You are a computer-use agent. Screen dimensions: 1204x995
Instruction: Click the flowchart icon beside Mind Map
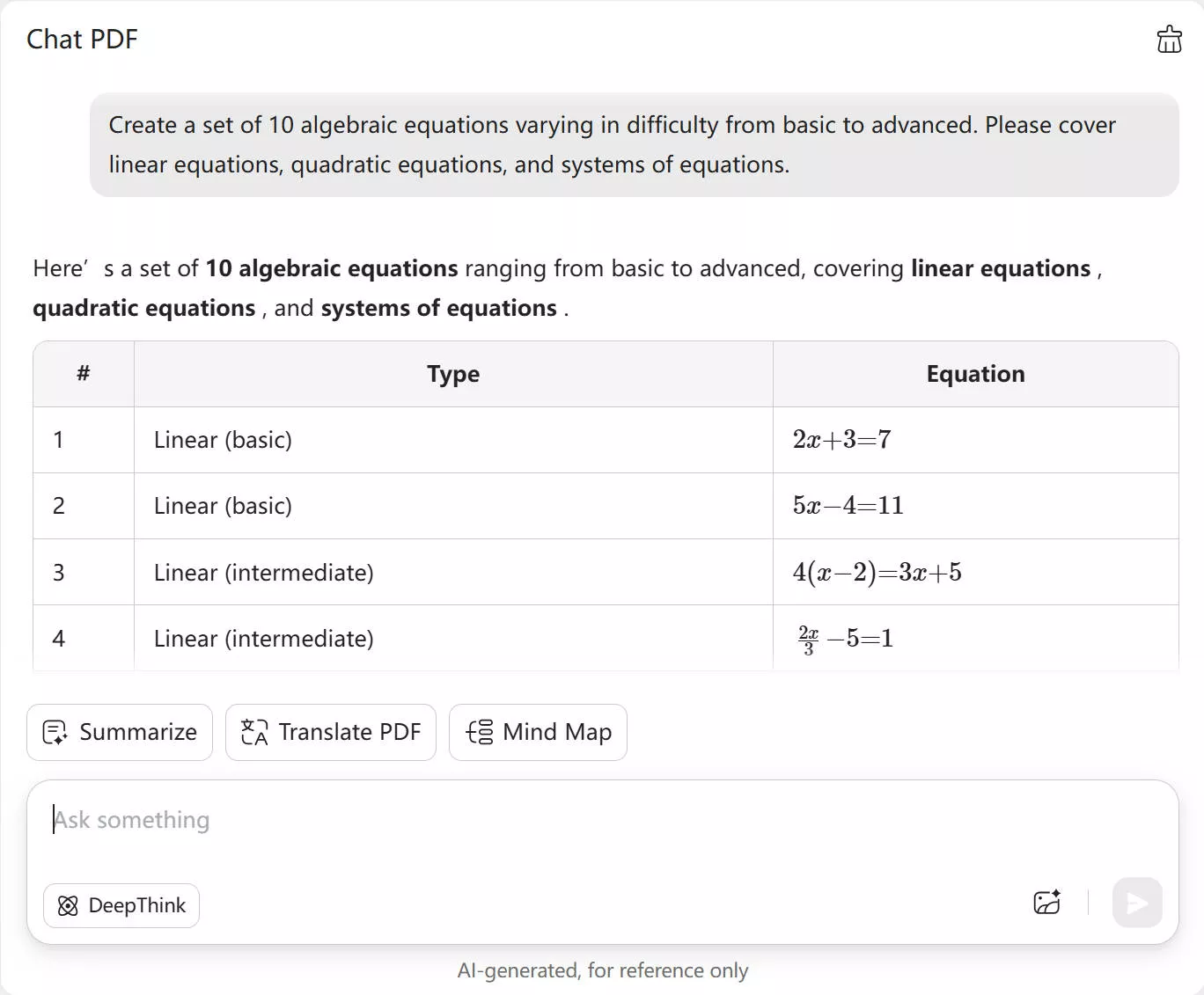(x=478, y=732)
